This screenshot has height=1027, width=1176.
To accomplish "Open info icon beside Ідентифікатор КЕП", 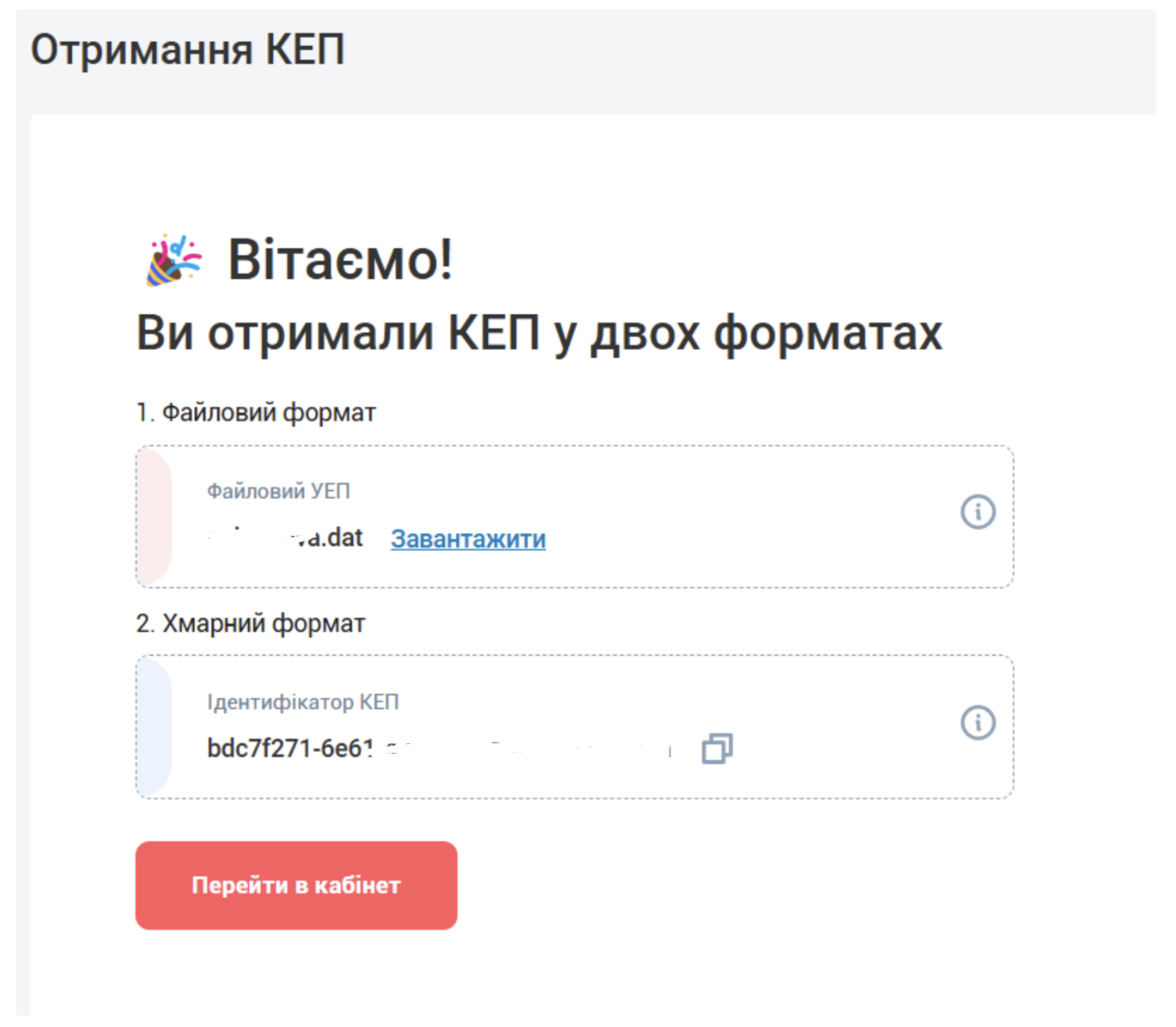I will tap(977, 723).
